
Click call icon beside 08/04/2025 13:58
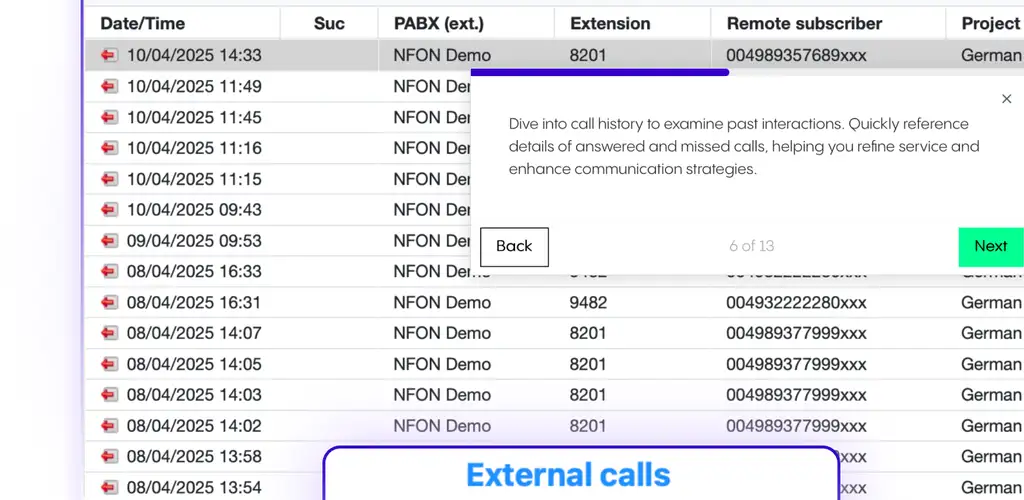(x=109, y=457)
